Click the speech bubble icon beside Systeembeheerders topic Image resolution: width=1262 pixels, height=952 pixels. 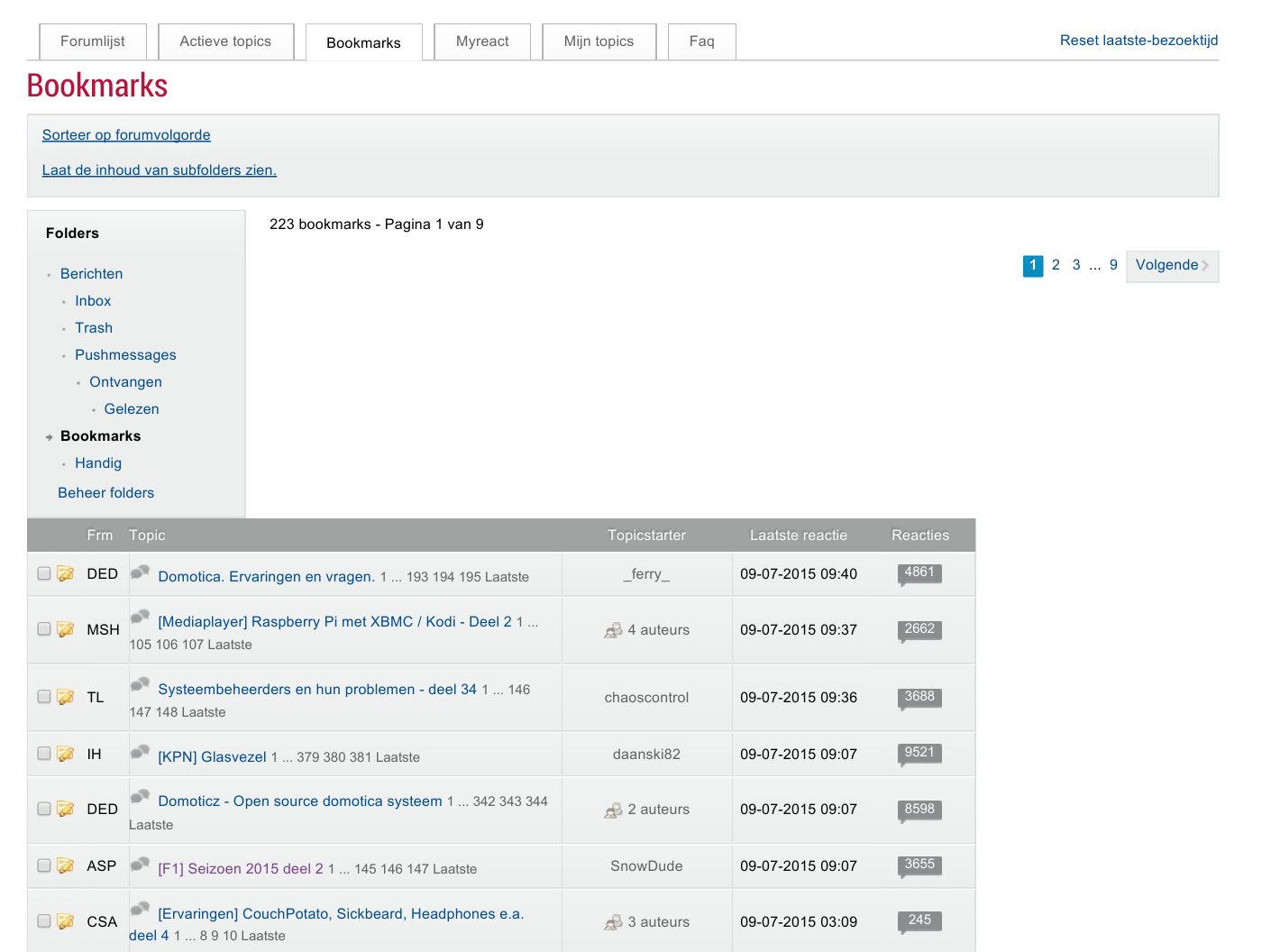click(140, 685)
